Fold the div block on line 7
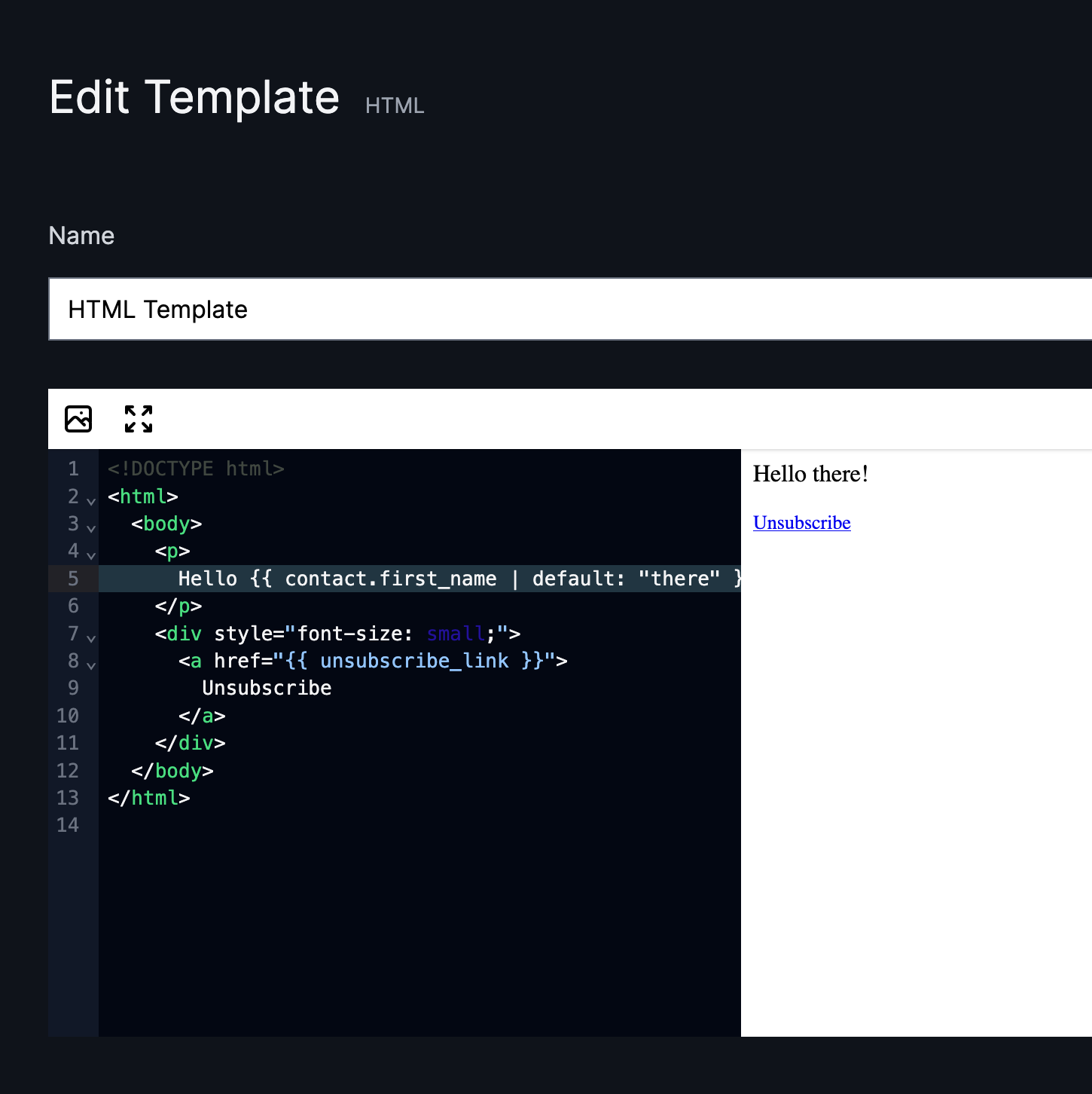This screenshot has height=1094, width=1092. 91,637
